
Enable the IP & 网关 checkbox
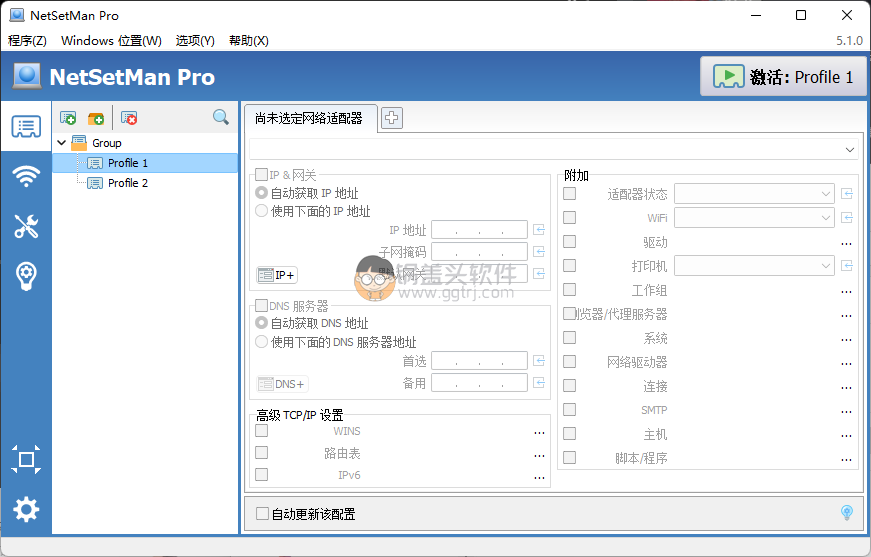(x=262, y=175)
